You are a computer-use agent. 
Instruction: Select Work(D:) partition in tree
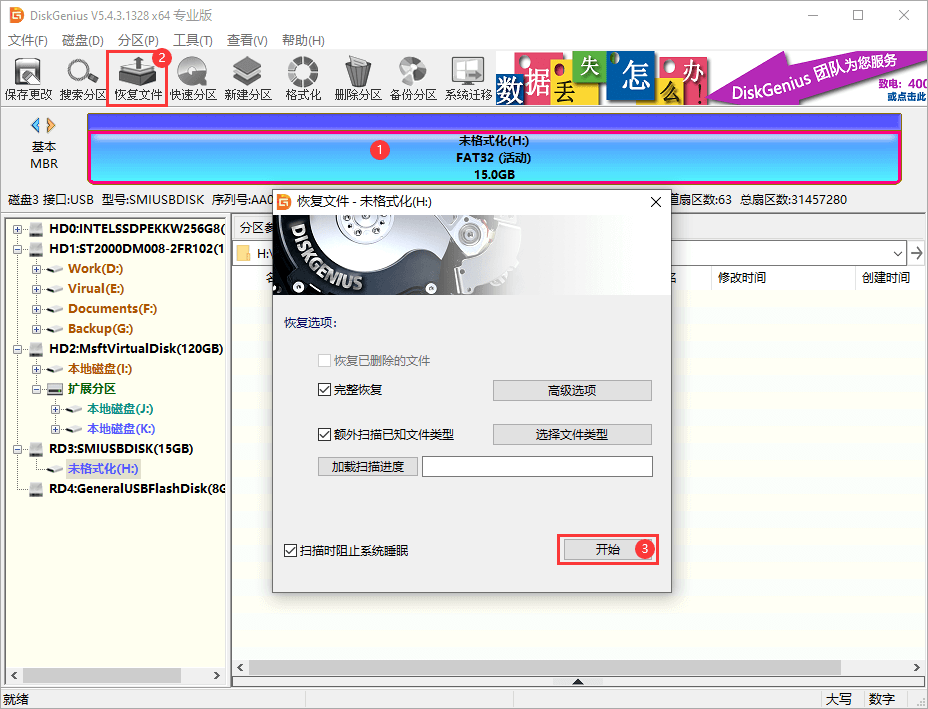(95, 269)
